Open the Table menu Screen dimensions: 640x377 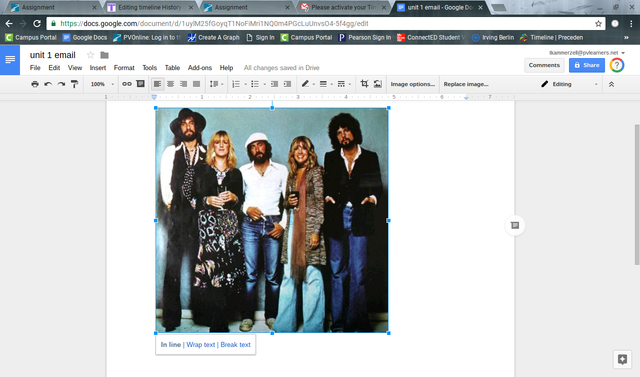(172, 68)
